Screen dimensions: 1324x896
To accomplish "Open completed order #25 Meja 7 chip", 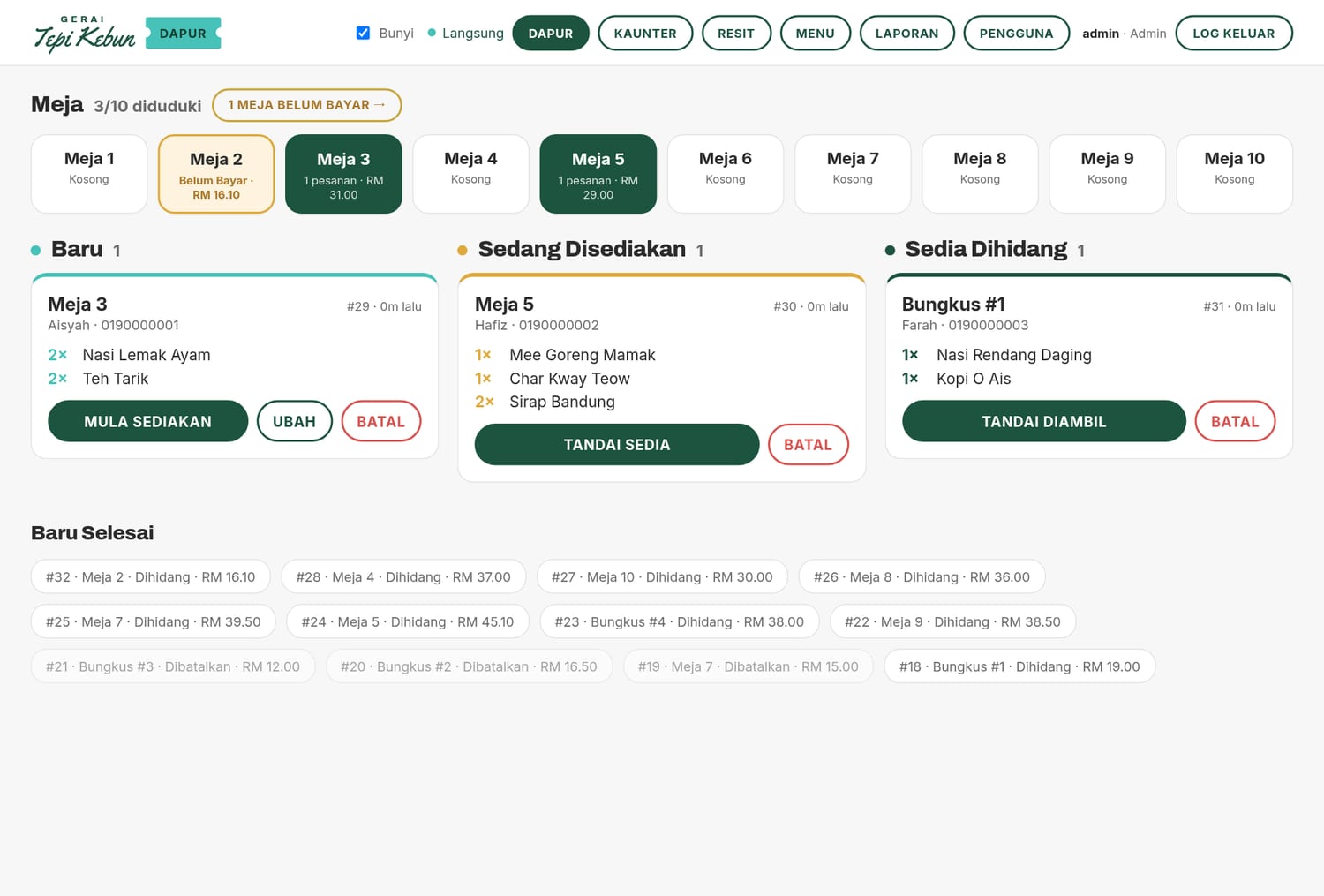I will point(154,621).
